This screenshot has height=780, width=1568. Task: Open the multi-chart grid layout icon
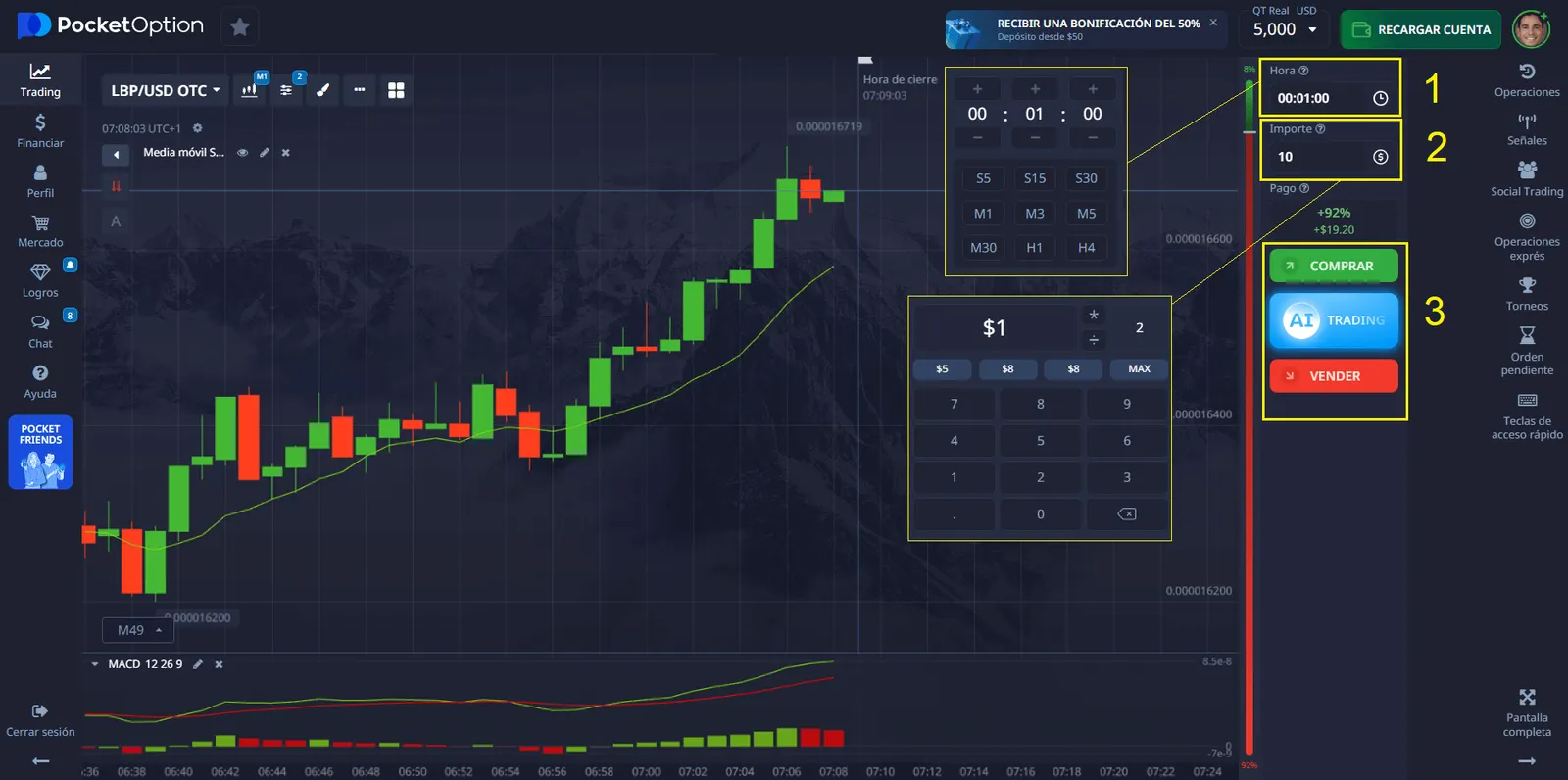[396, 90]
